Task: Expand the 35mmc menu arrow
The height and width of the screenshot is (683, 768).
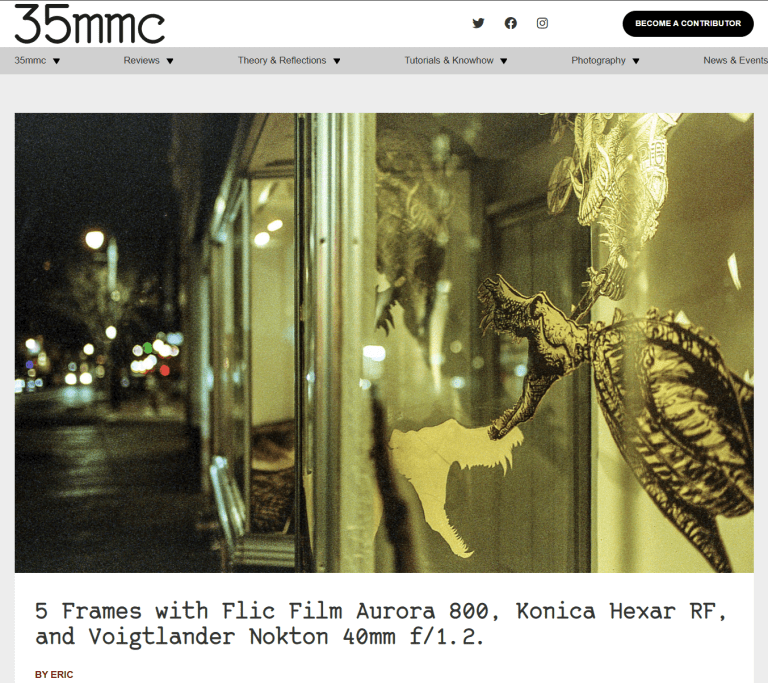Action: coord(56,61)
